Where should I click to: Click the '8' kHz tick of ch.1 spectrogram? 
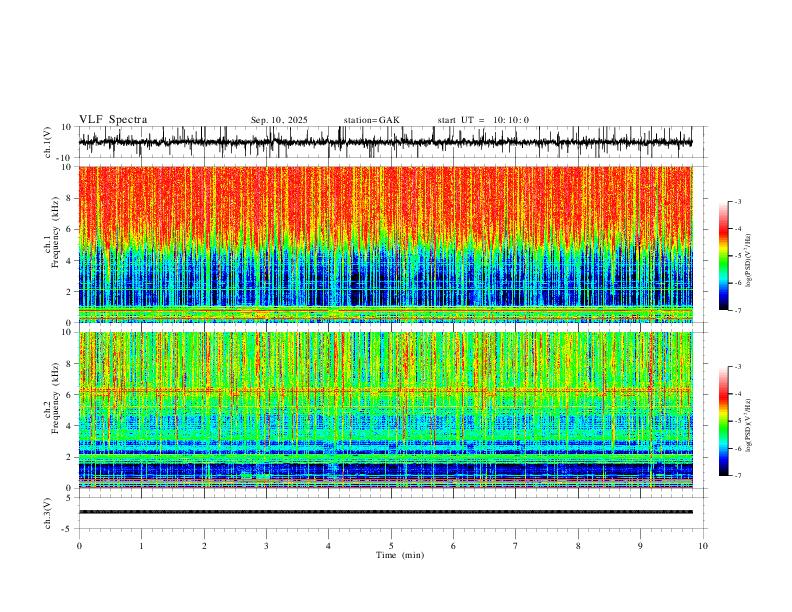(70, 198)
